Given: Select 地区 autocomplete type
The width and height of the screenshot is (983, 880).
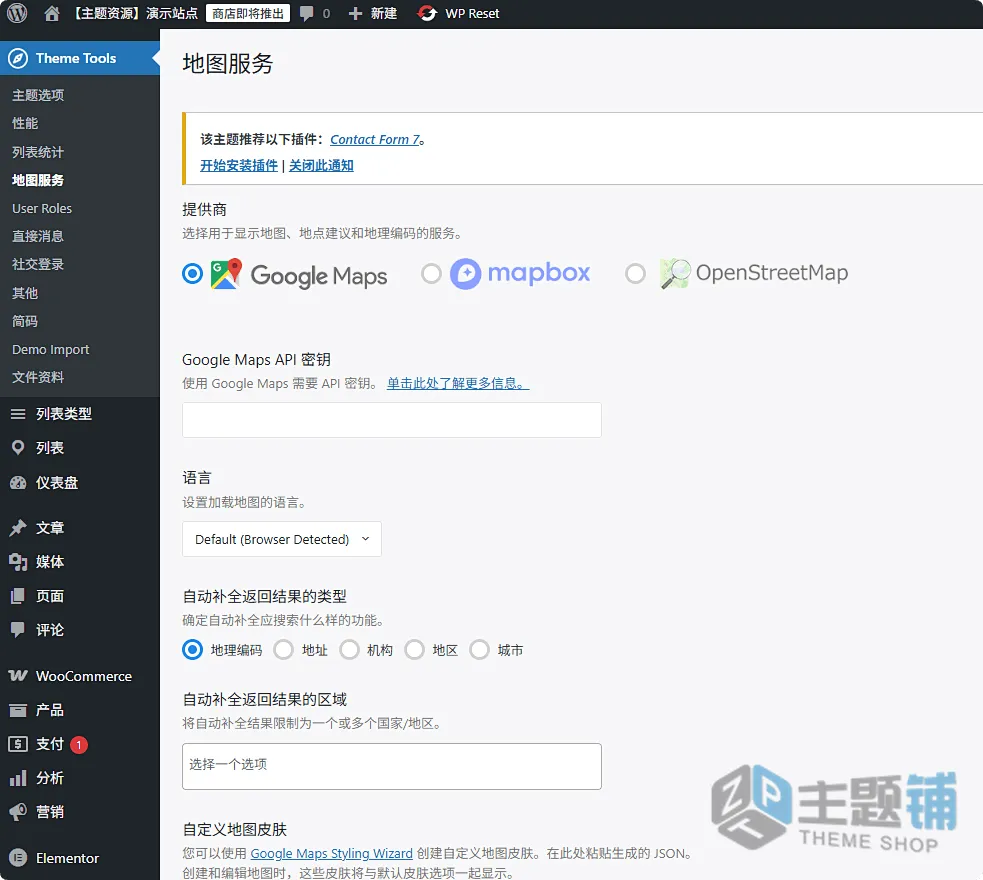Looking at the screenshot, I should tap(414, 650).
